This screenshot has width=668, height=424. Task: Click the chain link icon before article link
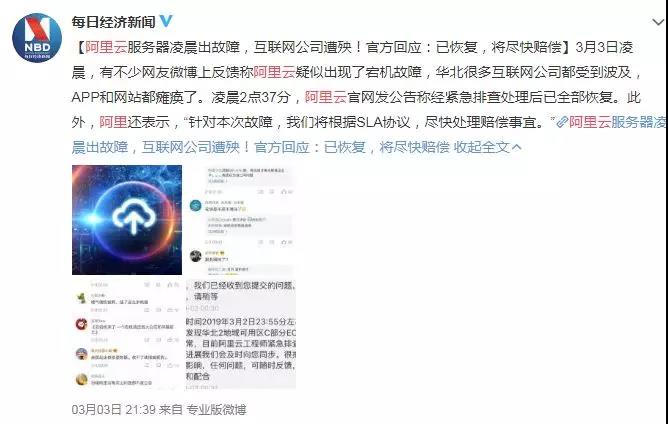[x=562, y=123]
